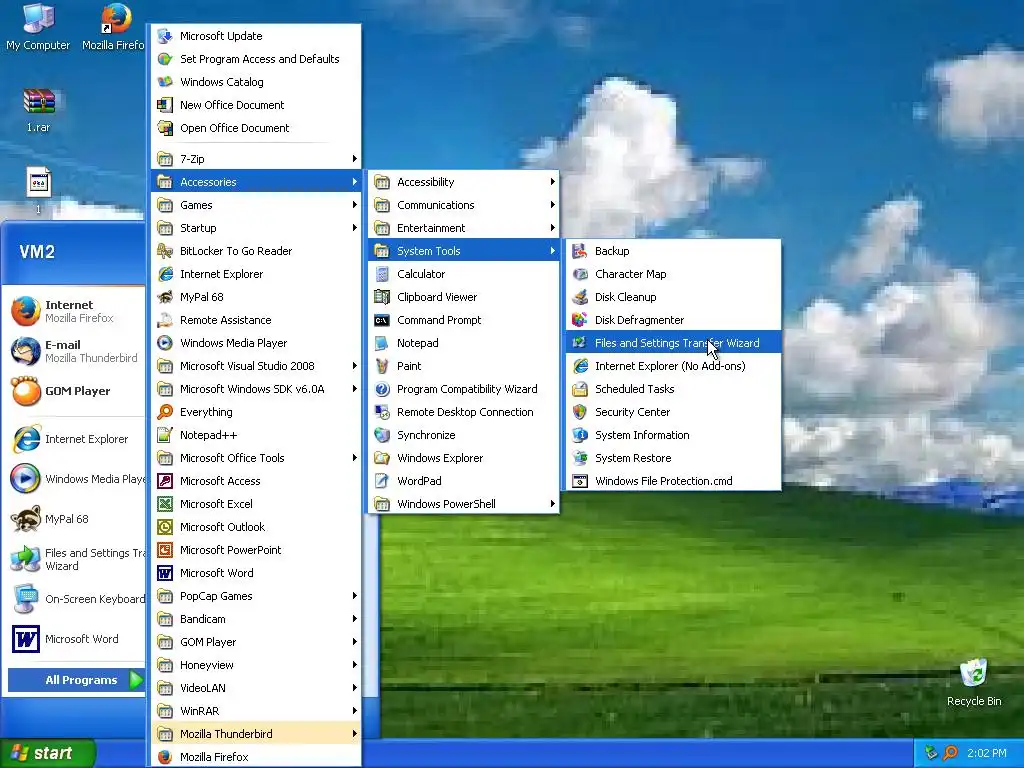Expand the WinRAR submenu
1024x768 pixels.
click(256, 711)
